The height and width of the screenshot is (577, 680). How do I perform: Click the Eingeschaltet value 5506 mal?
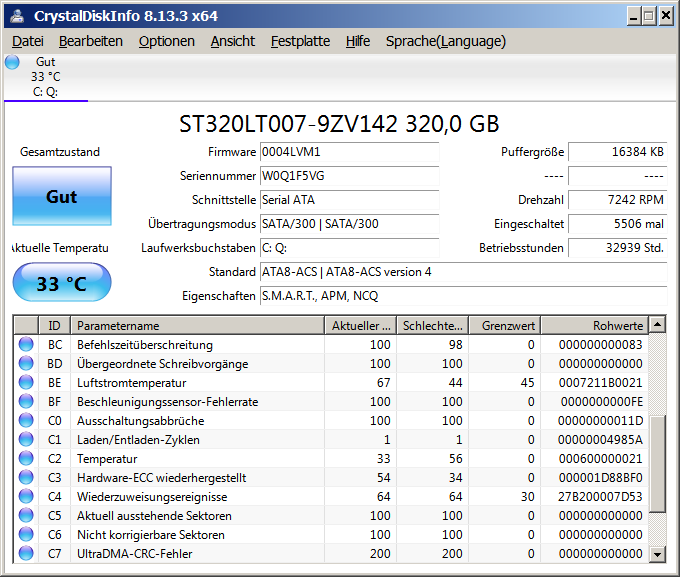618,224
